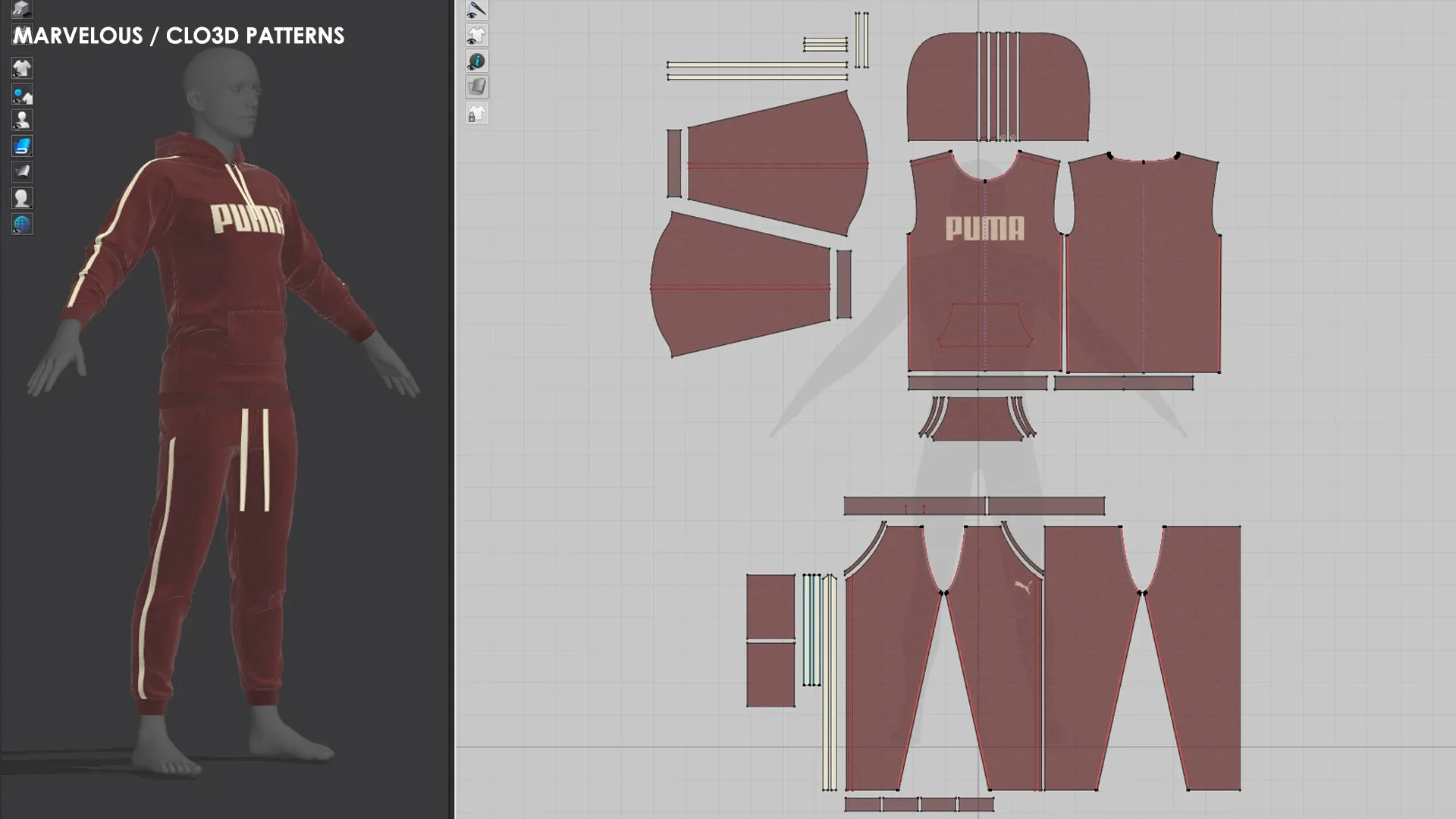Toggle Show 2D Pattern t-shirt eye icon
Screen dimensions: 1456x819
477,36
